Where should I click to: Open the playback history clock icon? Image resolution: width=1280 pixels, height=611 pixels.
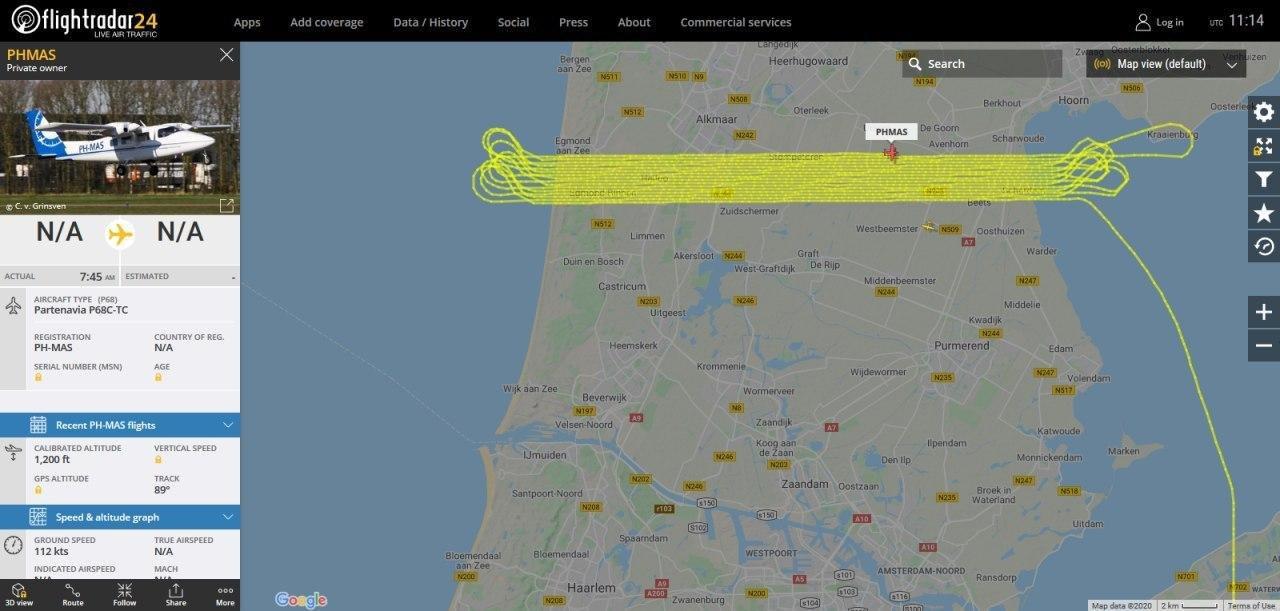click(x=1264, y=246)
